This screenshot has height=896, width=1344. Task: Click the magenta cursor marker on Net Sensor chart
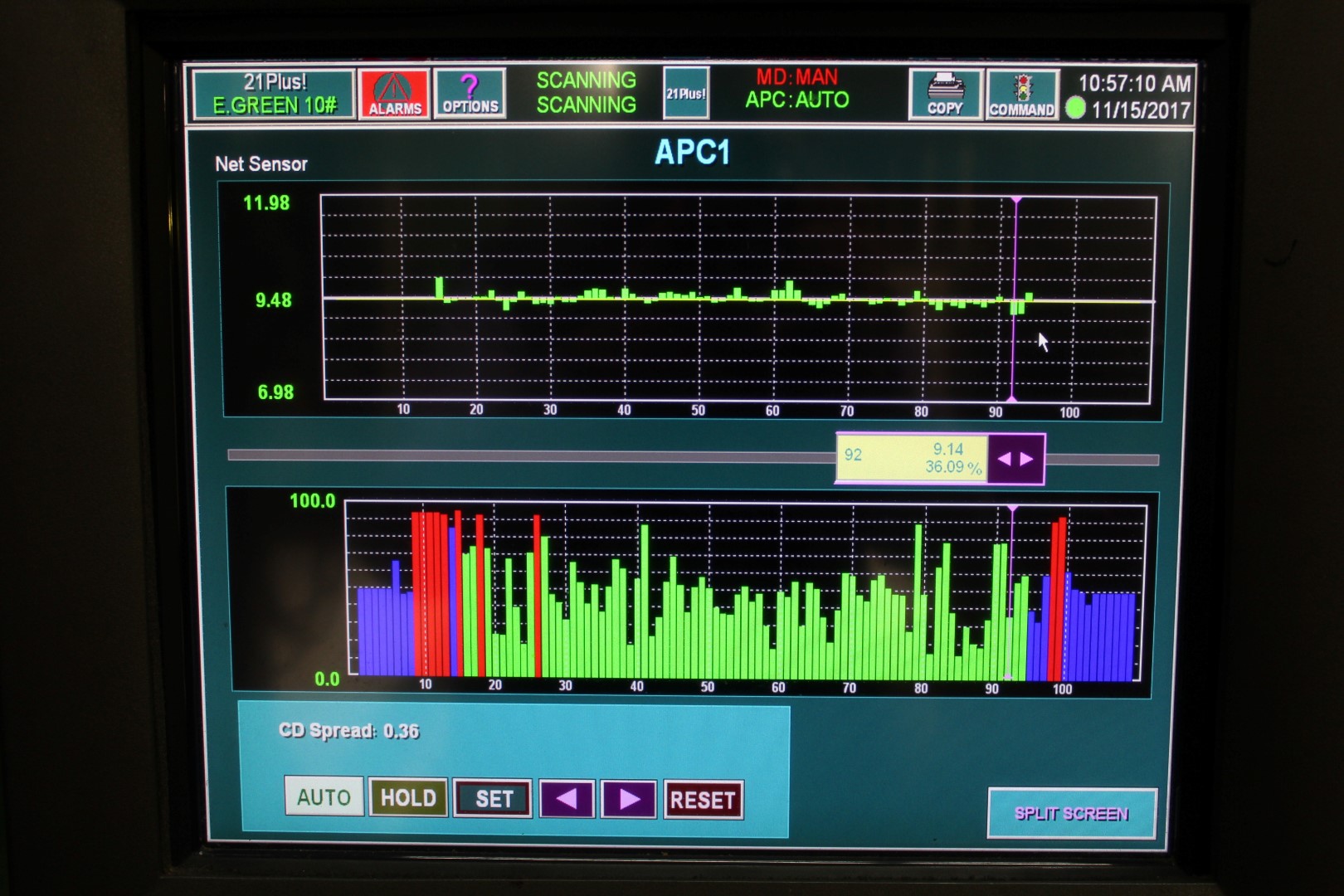pyautogui.click(x=1015, y=299)
